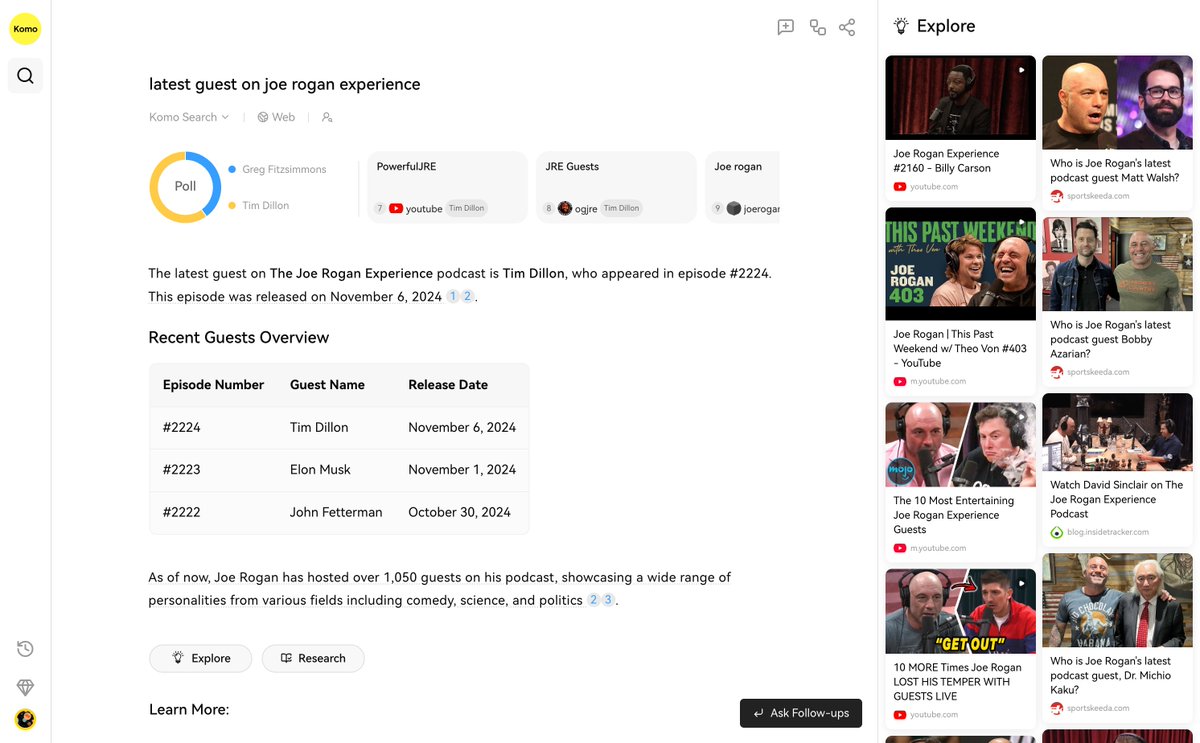Click the #2224 table cell
The width and height of the screenshot is (1200, 743).
[x=182, y=427]
